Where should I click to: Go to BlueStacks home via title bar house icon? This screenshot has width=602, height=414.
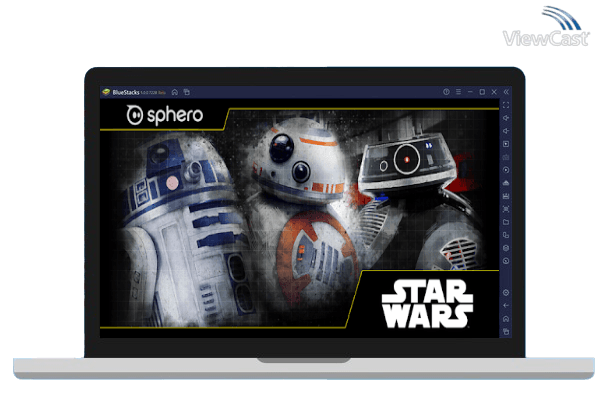tap(175, 92)
